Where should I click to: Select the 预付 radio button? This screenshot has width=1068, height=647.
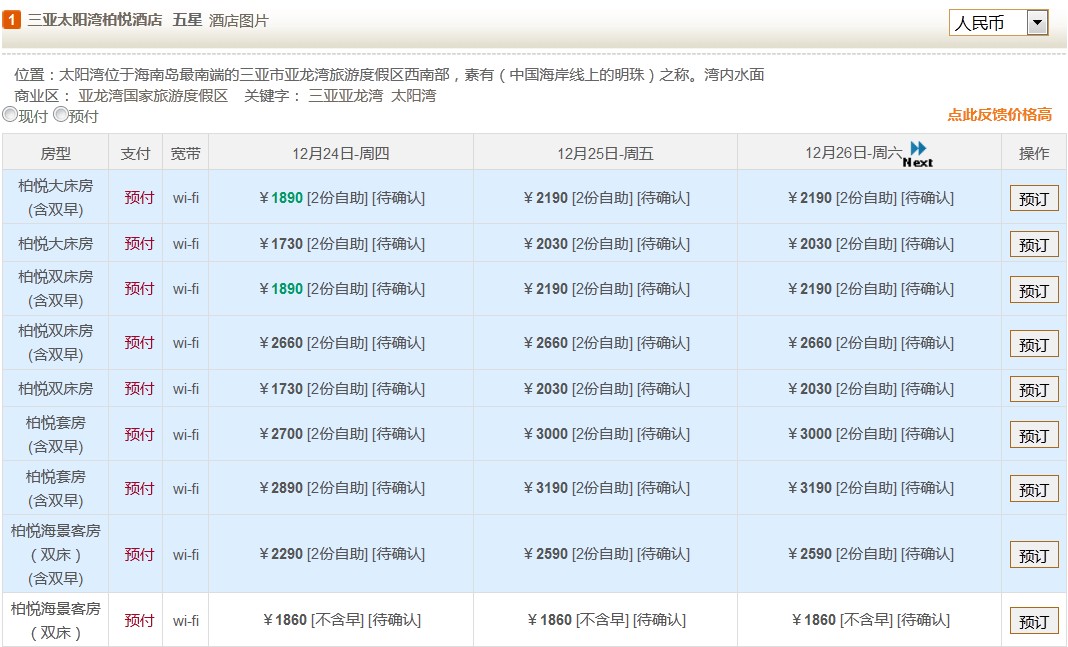point(61,115)
